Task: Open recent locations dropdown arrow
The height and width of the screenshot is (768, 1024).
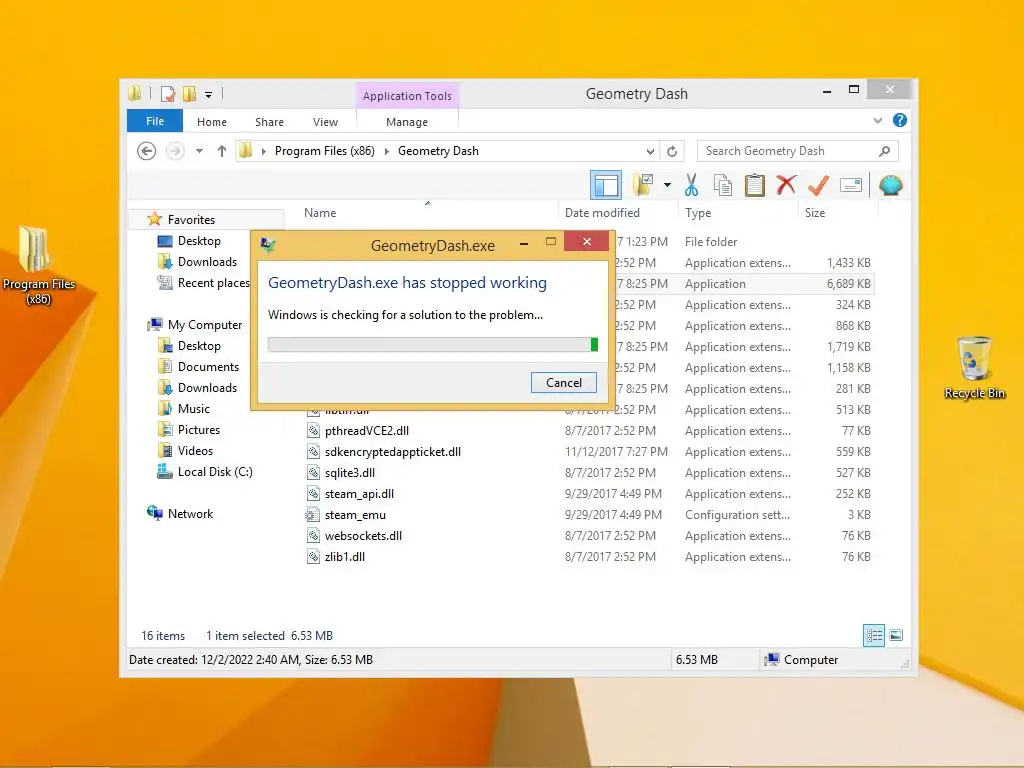Action: (x=199, y=151)
